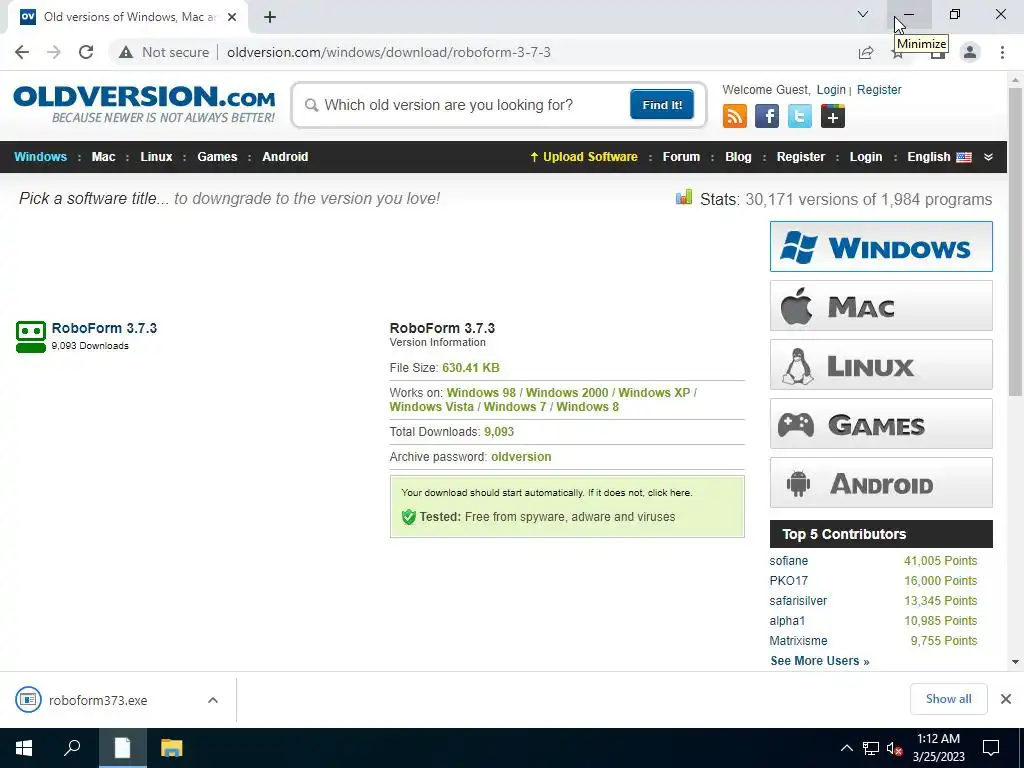Viewport: 1024px width, 768px height.
Task: Select Windows in the navigation bar
Action: pyautogui.click(x=40, y=157)
